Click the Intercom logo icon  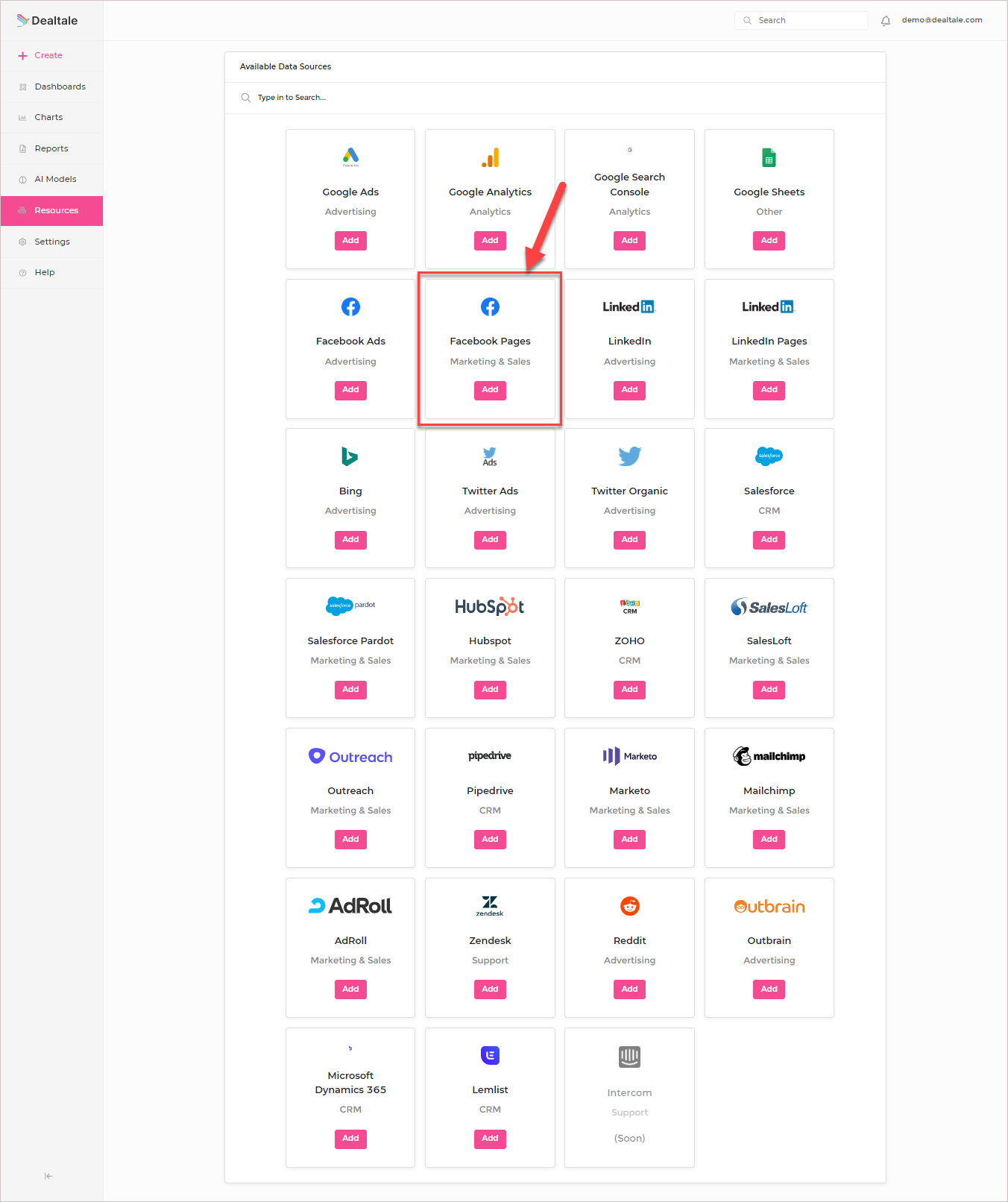coord(629,1057)
